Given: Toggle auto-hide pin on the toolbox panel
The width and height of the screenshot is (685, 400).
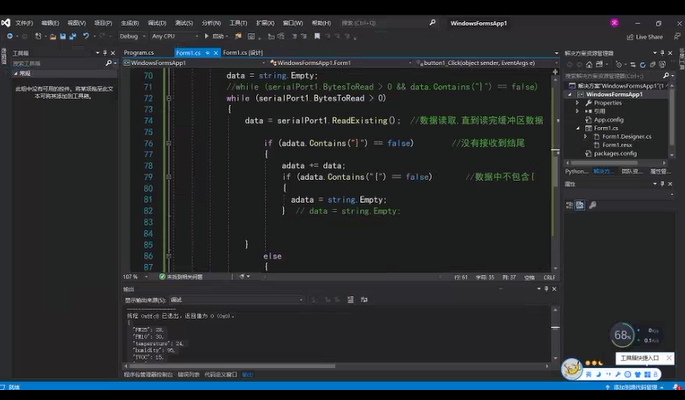Looking at the screenshot, I should tap(105, 53).
